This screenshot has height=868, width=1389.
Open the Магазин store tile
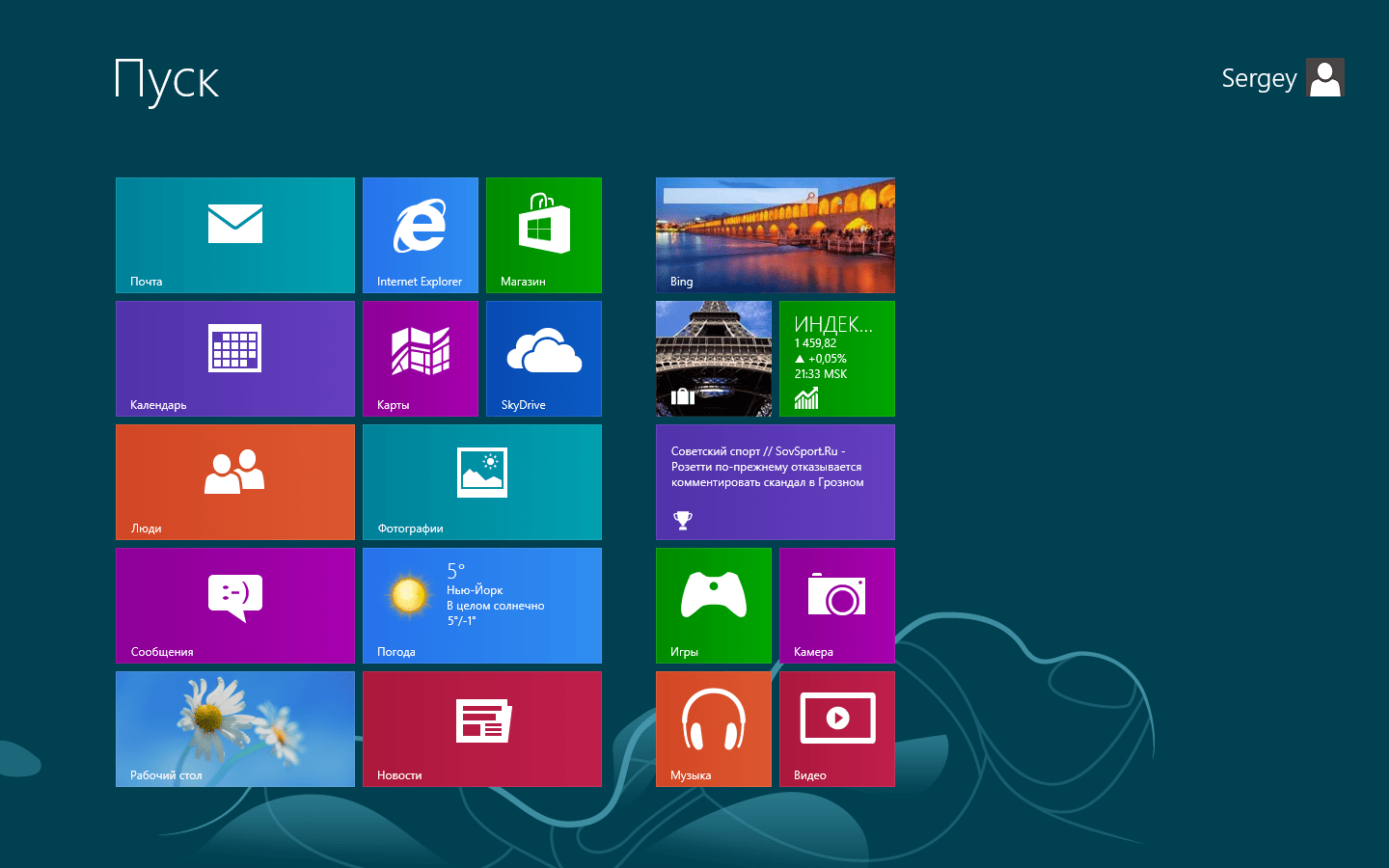click(x=544, y=235)
